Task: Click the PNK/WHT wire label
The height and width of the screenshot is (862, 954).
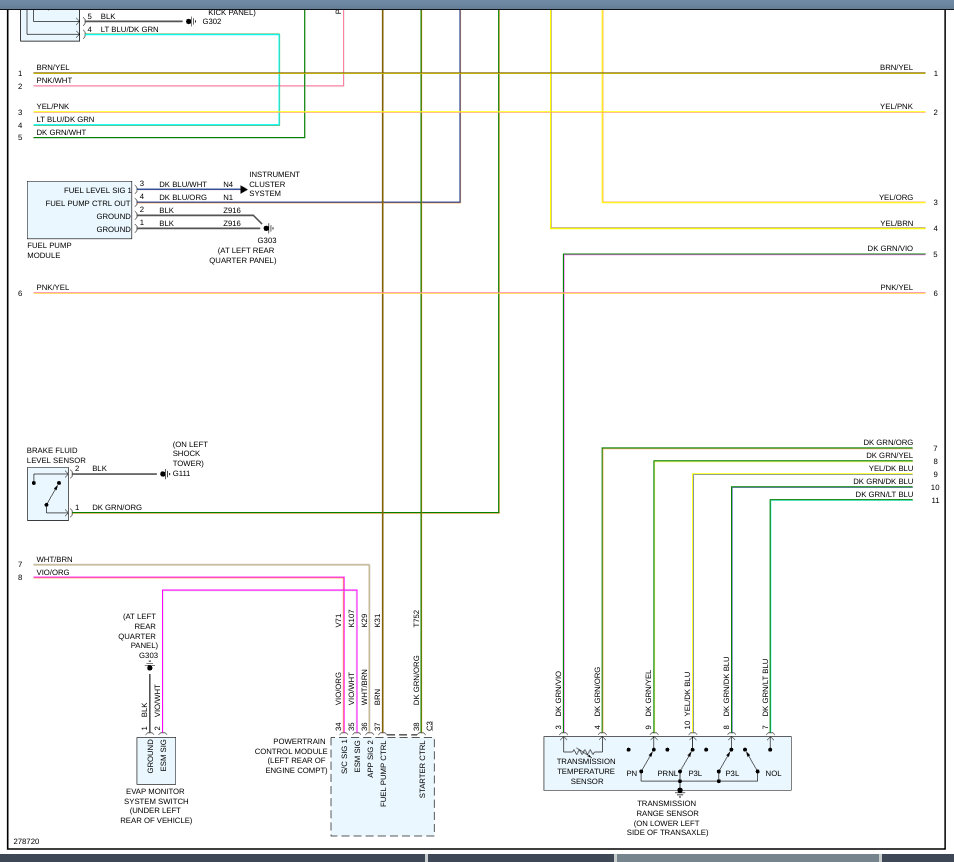Action: pyautogui.click(x=54, y=80)
